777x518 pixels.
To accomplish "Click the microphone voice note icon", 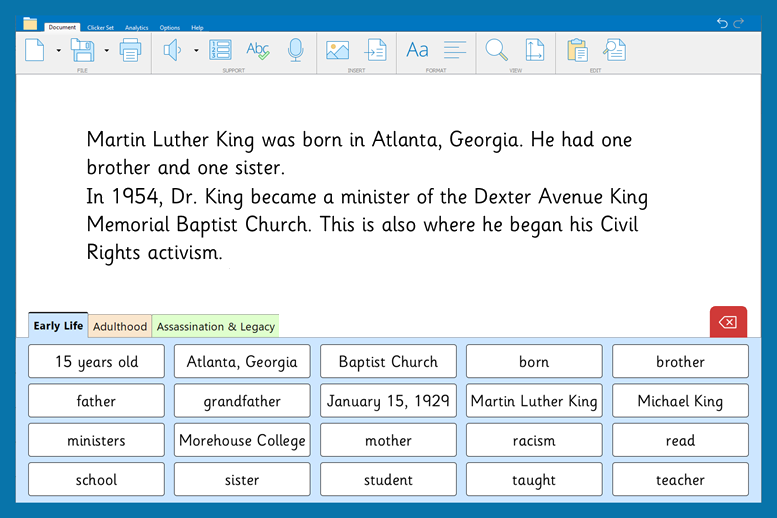I will [295, 50].
